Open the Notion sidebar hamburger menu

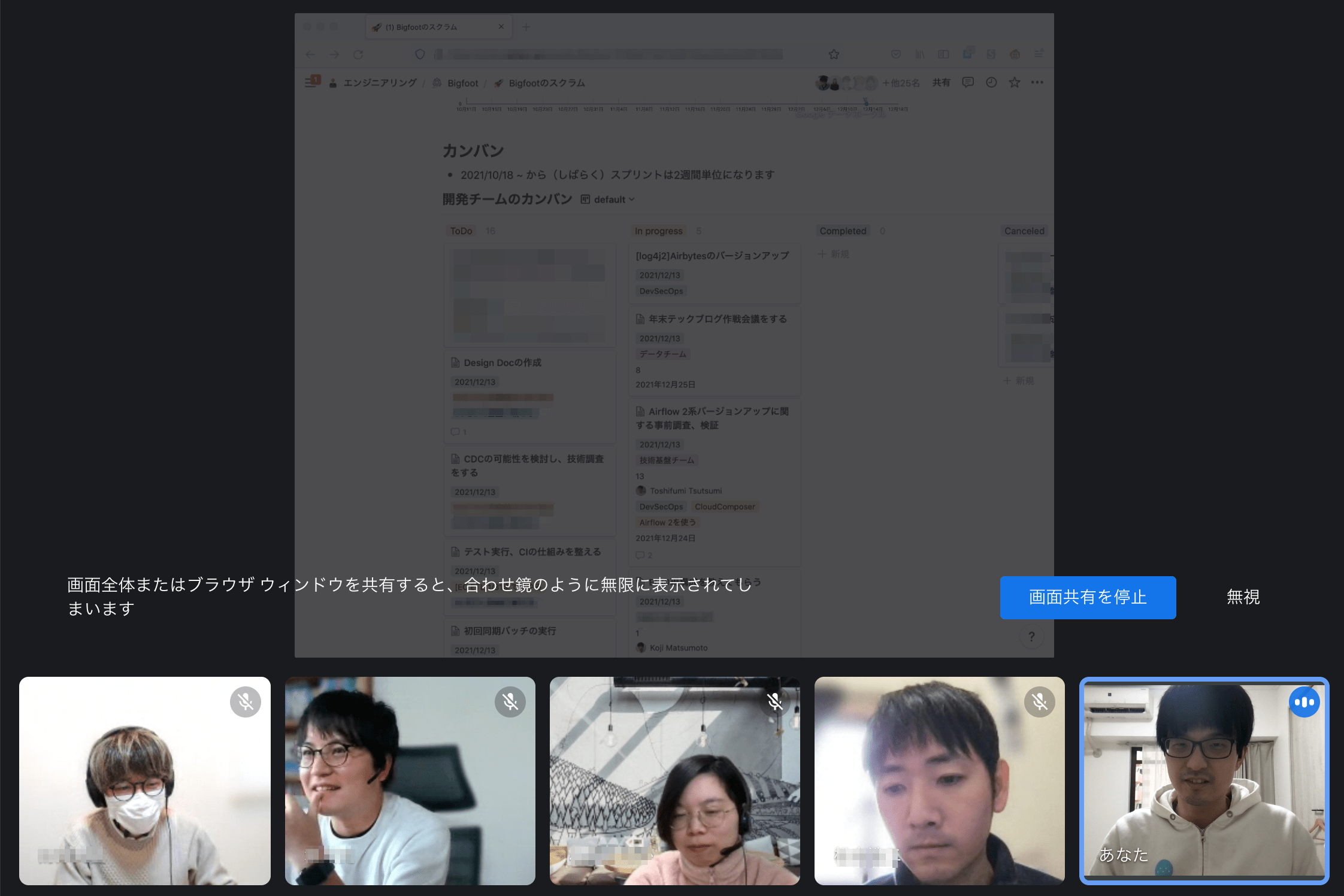[x=311, y=83]
